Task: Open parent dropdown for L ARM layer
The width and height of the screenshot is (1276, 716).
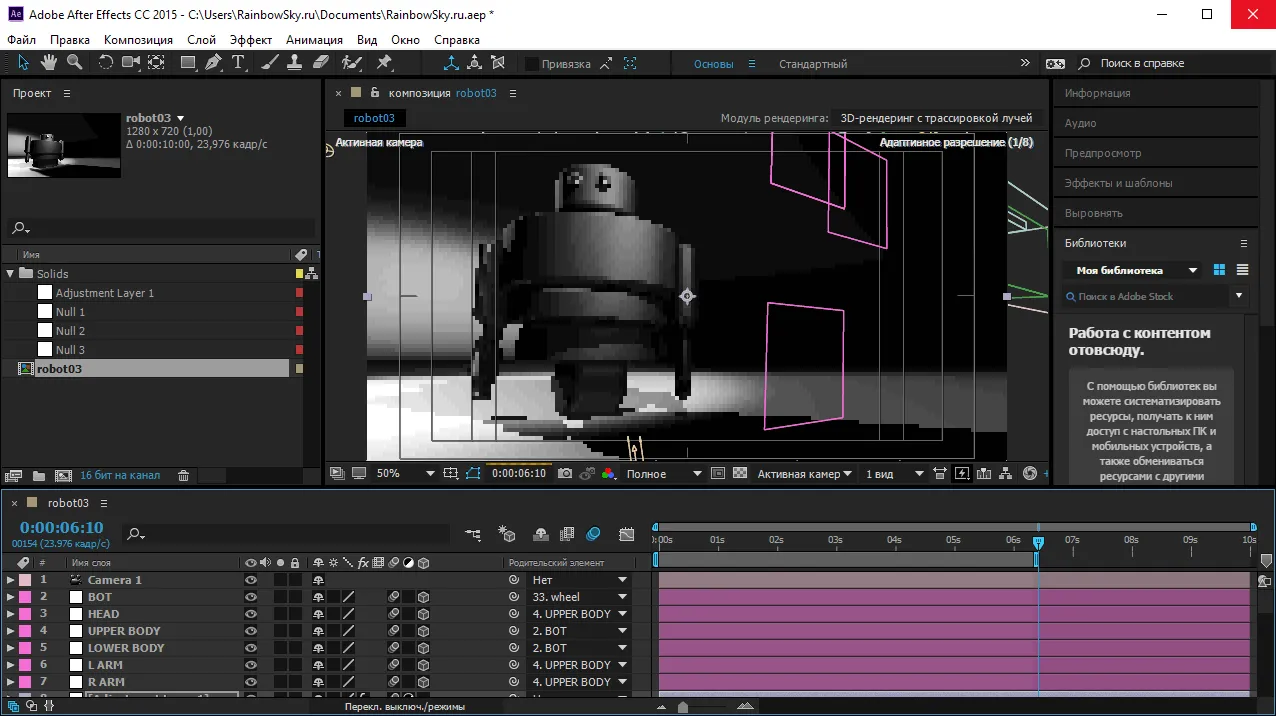Action: 622,665
